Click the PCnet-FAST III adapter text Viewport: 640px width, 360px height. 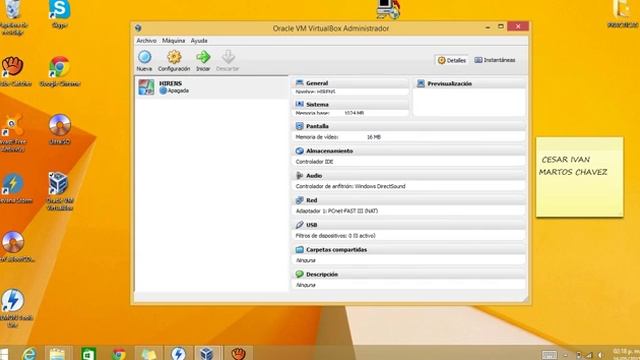pos(337,211)
